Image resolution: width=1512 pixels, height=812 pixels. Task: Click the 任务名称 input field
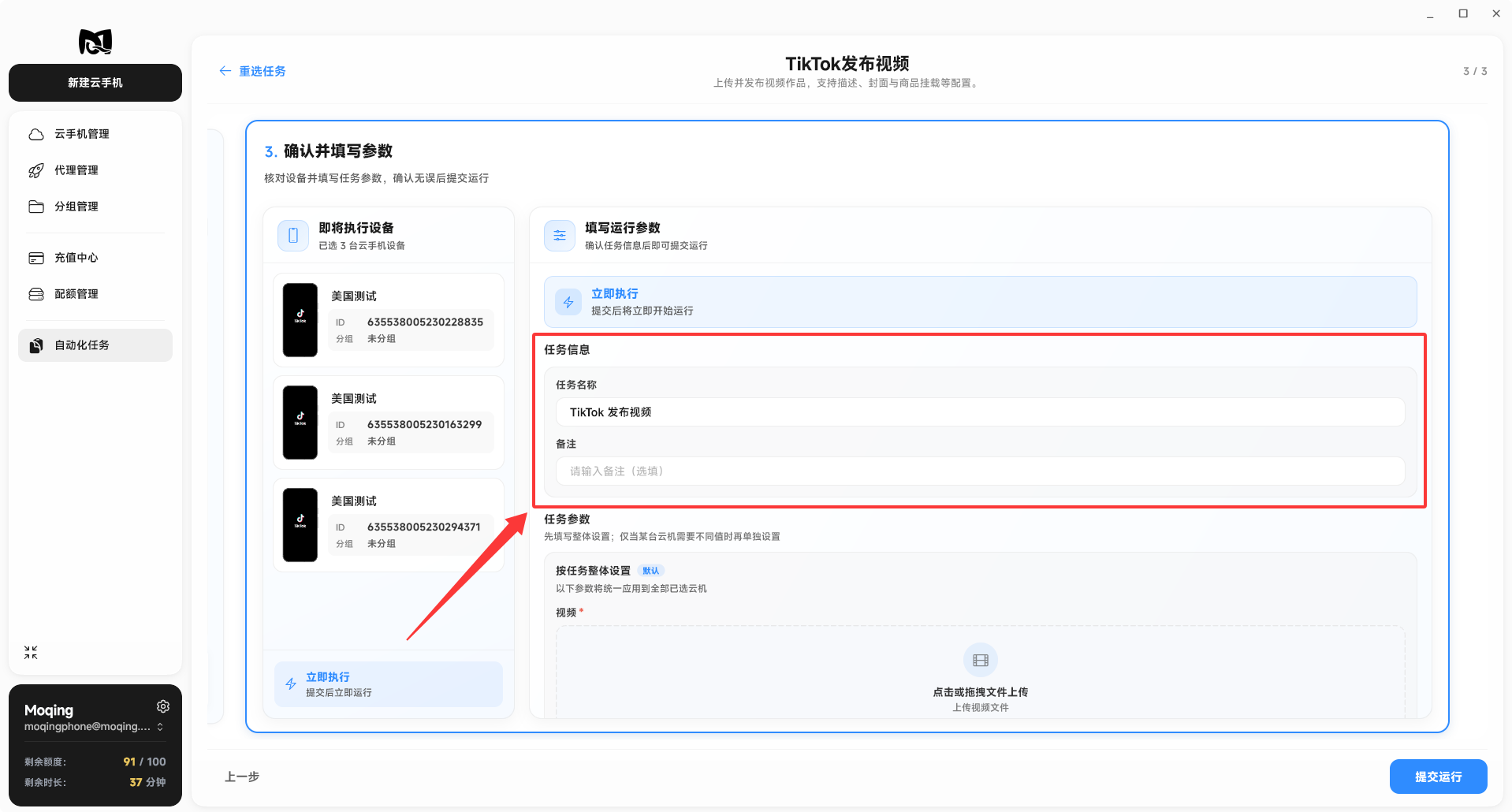click(x=980, y=412)
